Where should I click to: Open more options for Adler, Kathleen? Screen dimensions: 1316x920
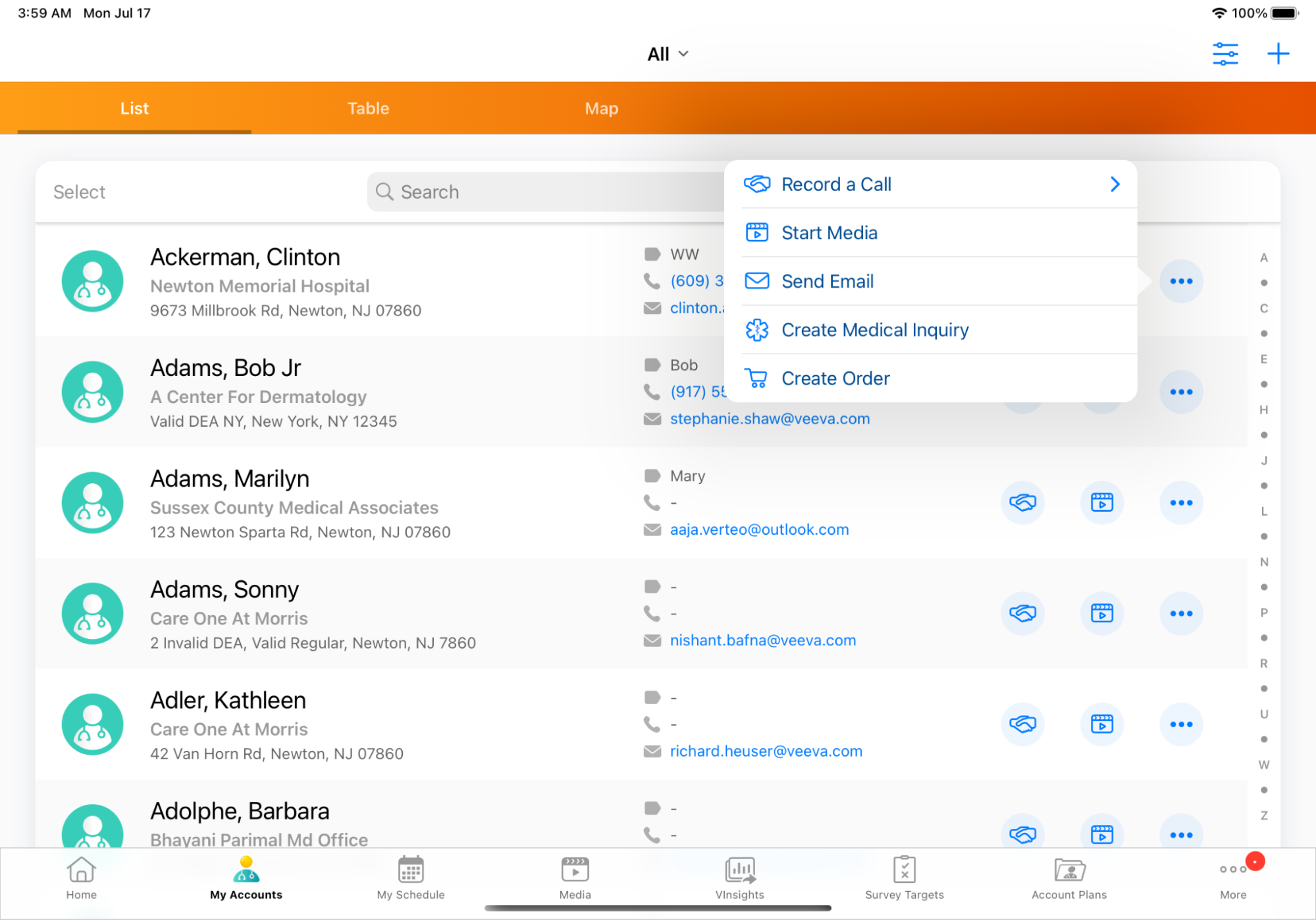pyautogui.click(x=1181, y=724)
